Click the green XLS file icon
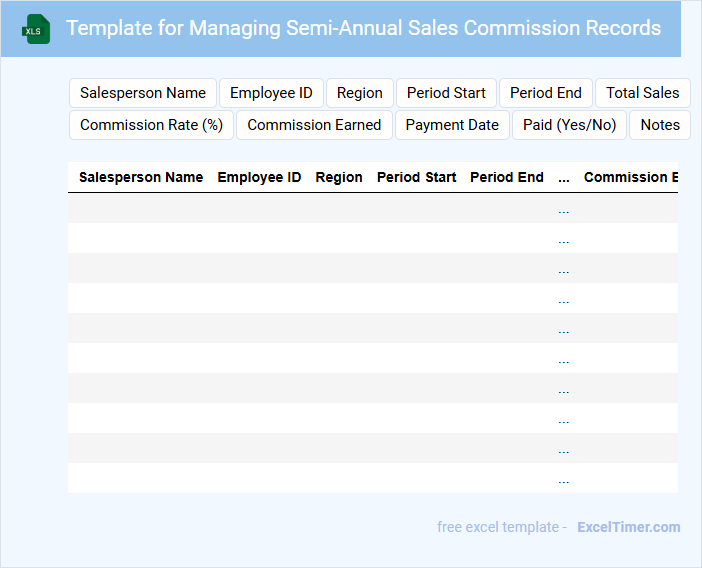Screen dimensions: 702x568 click(x=37, y=29)
